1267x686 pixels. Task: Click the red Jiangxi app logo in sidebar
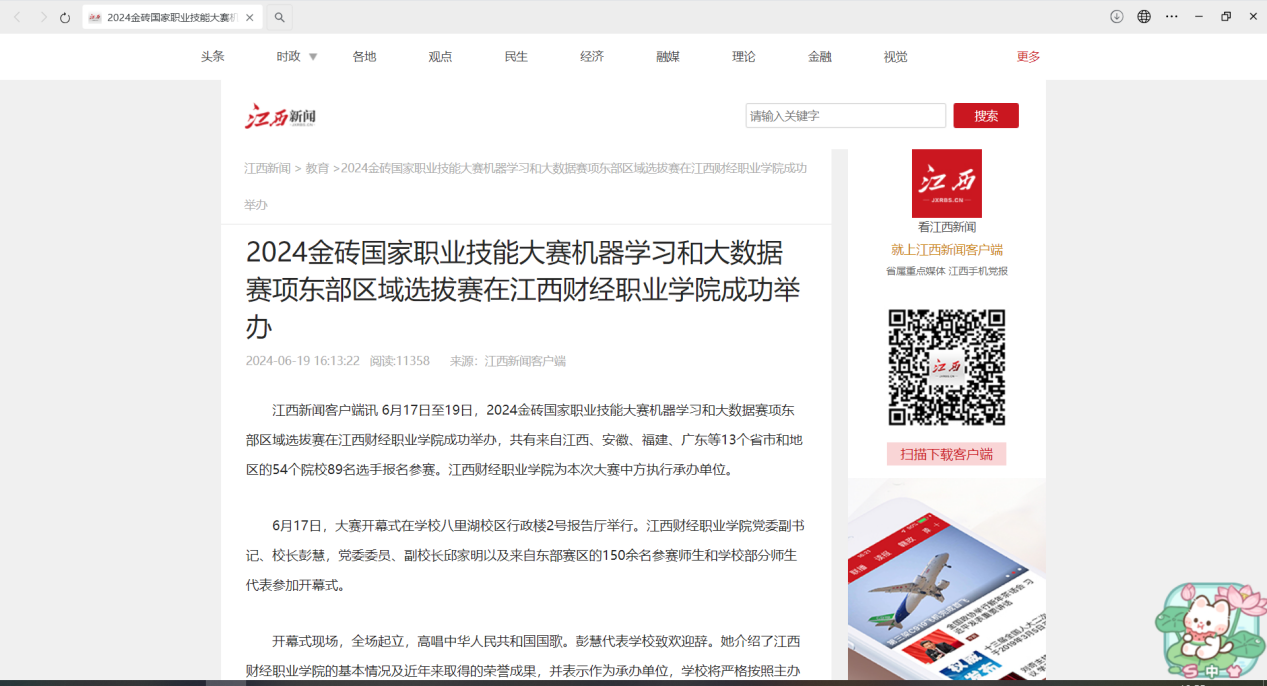point(946,183)
